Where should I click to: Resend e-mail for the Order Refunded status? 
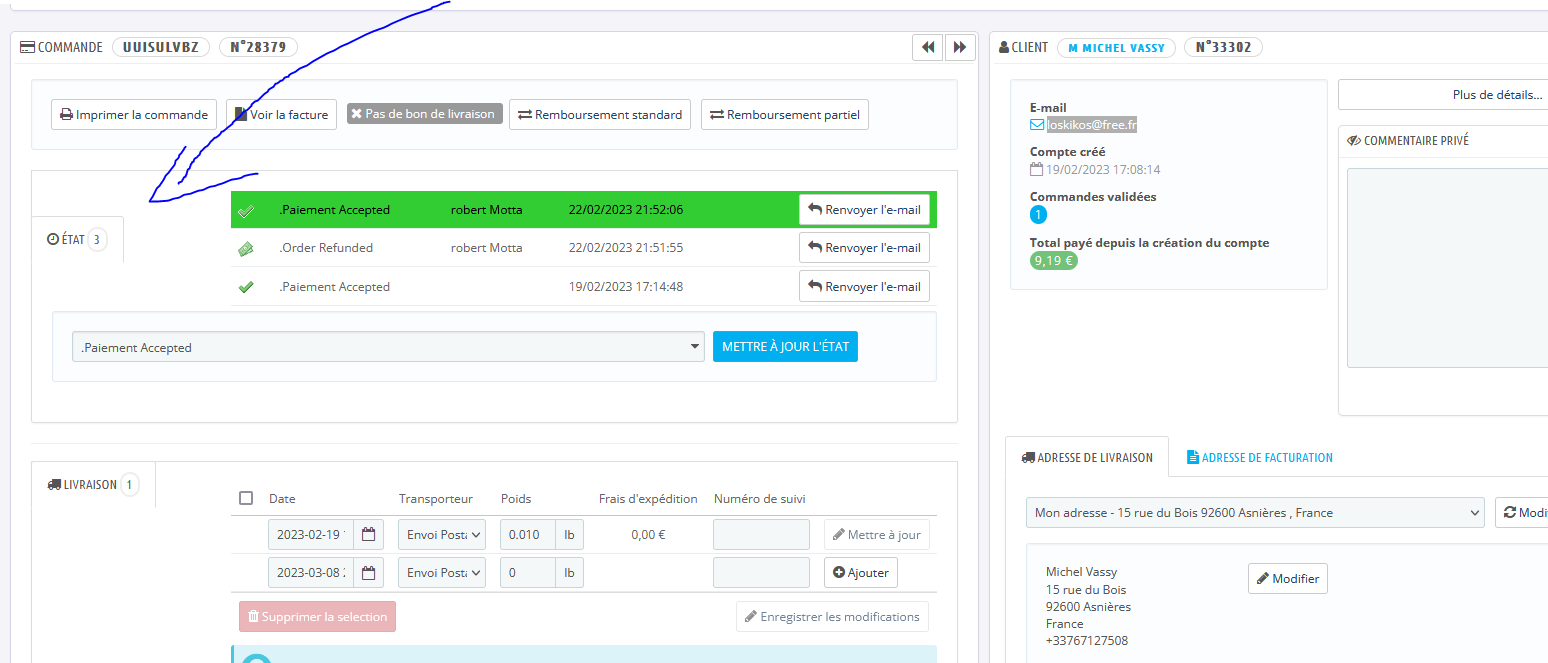[x=864, y=248]
